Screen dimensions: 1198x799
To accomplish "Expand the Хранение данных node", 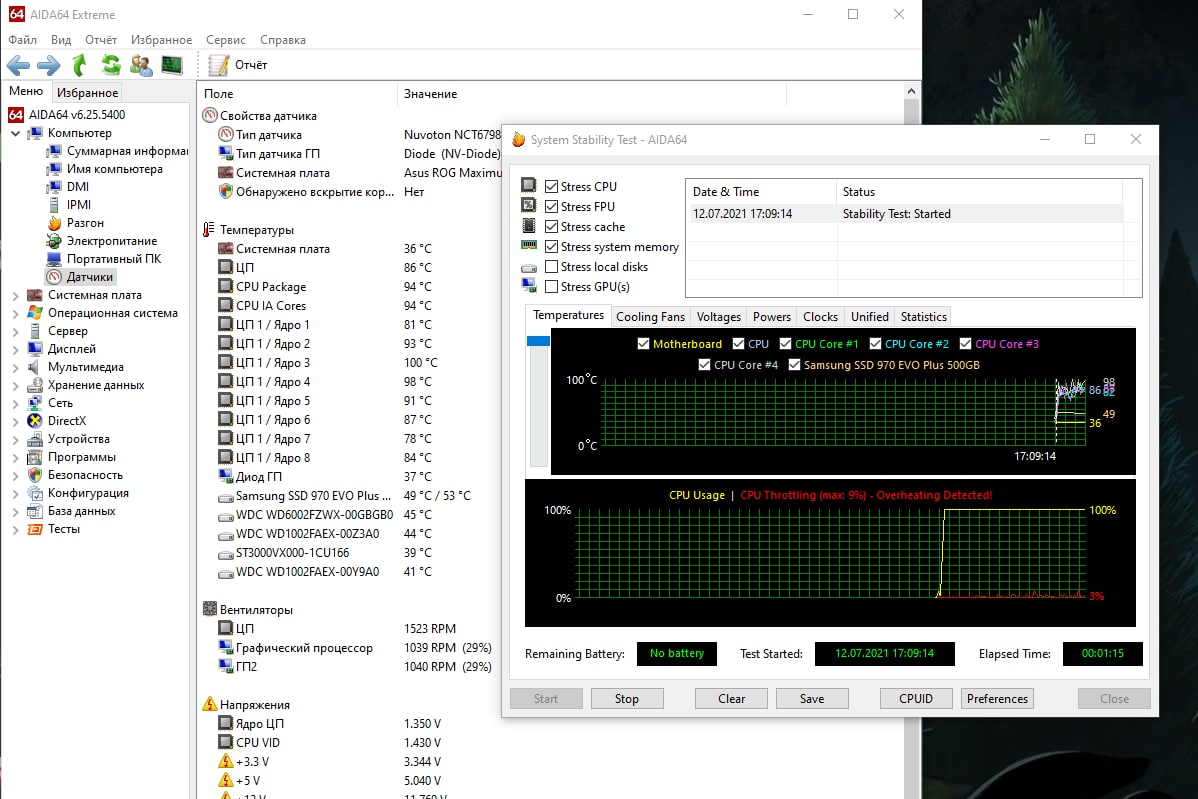I will (x=15, y=385).
